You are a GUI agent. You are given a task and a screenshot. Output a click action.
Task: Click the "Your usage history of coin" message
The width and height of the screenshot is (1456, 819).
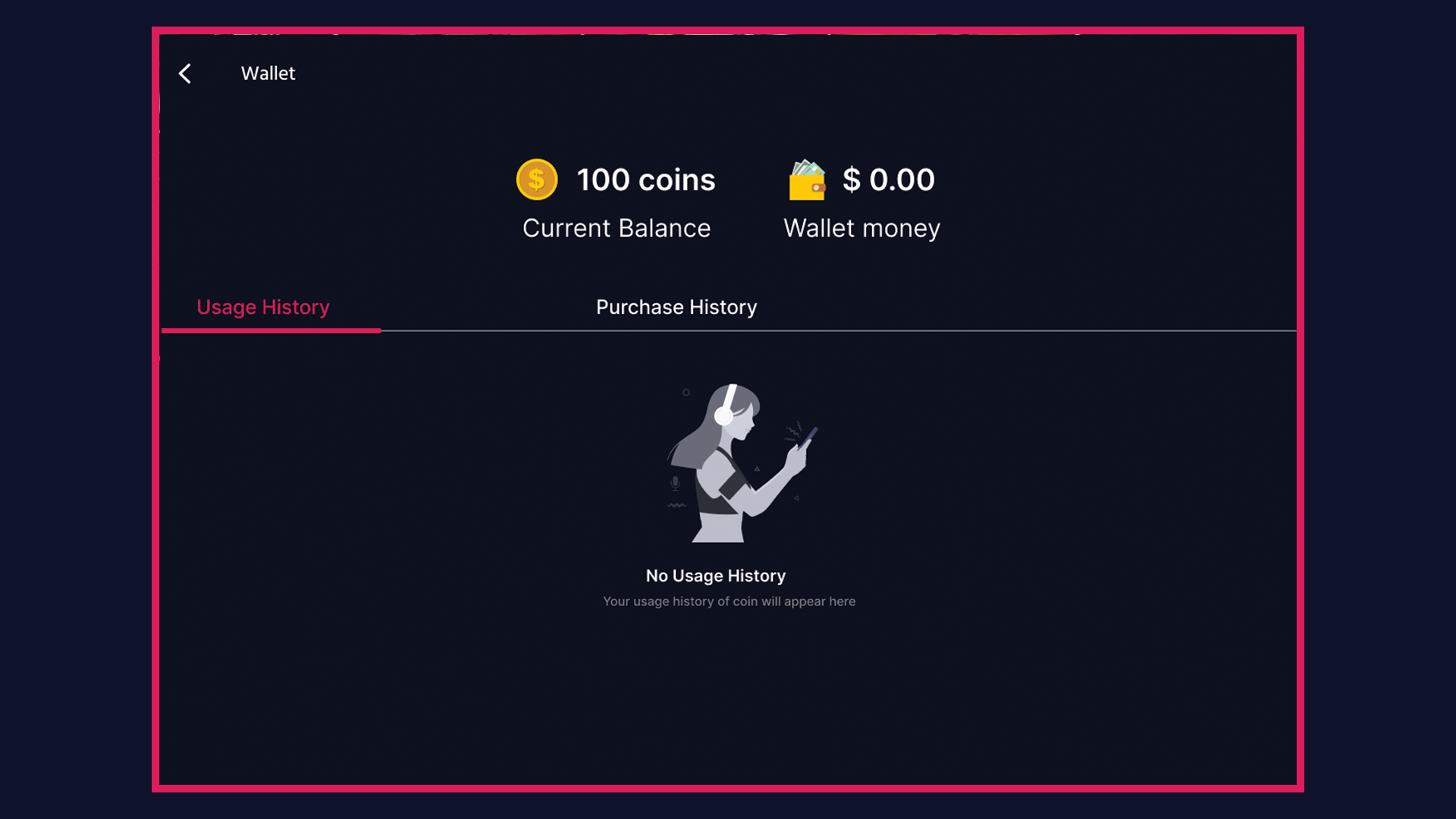click(x=729, y=601)
